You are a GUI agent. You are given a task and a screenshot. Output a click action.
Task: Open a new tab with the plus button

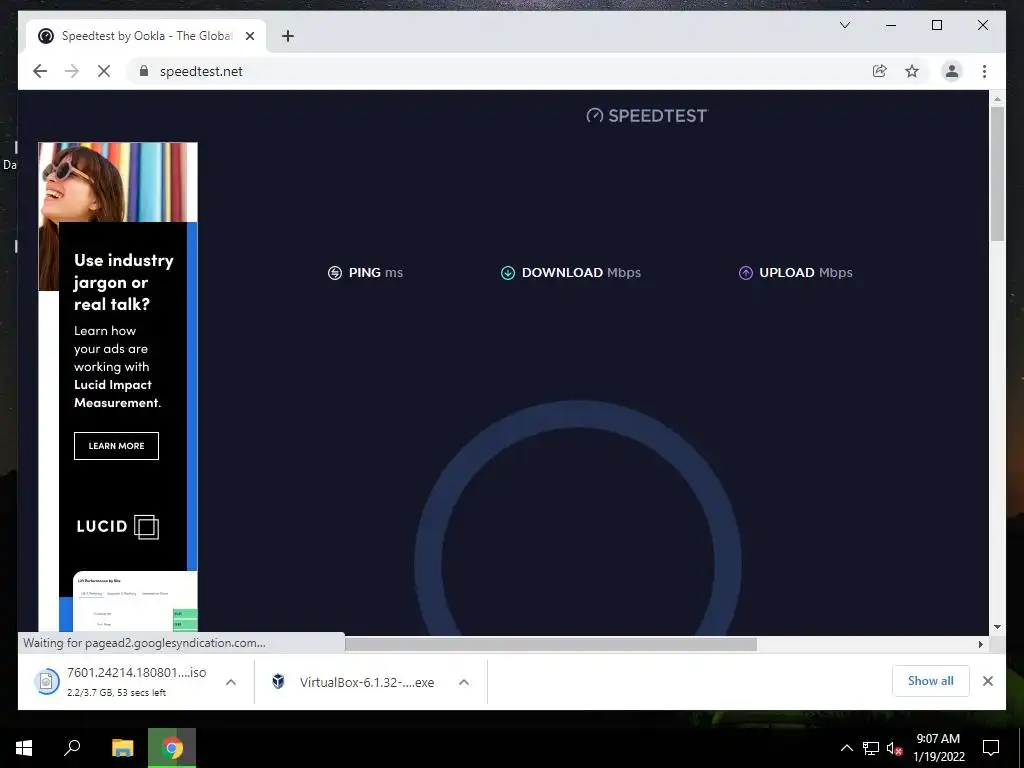[x=288, y=36]
